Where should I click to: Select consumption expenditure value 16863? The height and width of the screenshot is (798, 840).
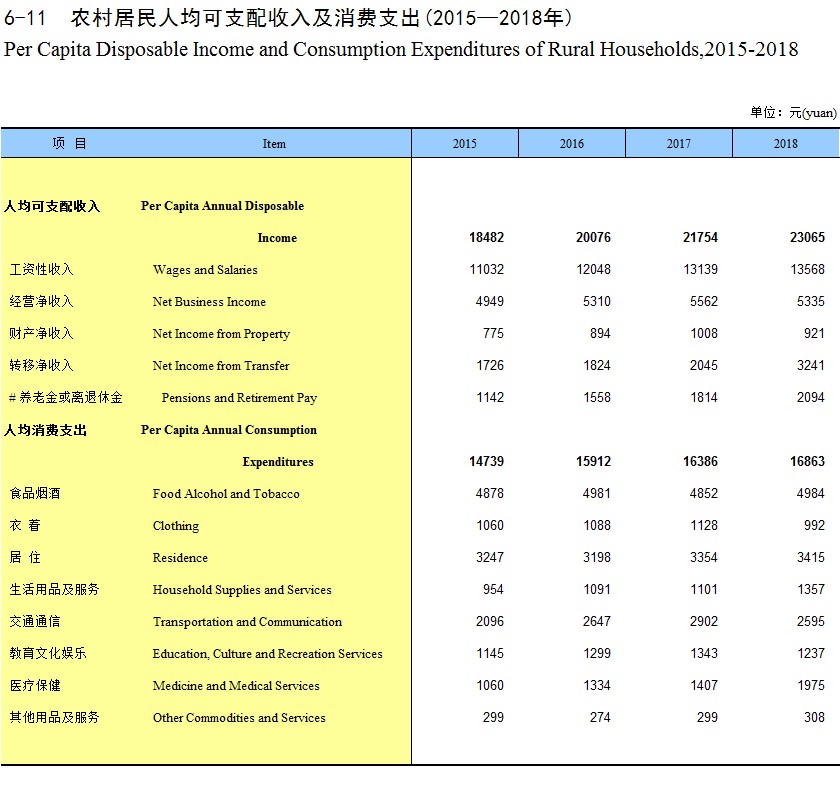[807, 461]
